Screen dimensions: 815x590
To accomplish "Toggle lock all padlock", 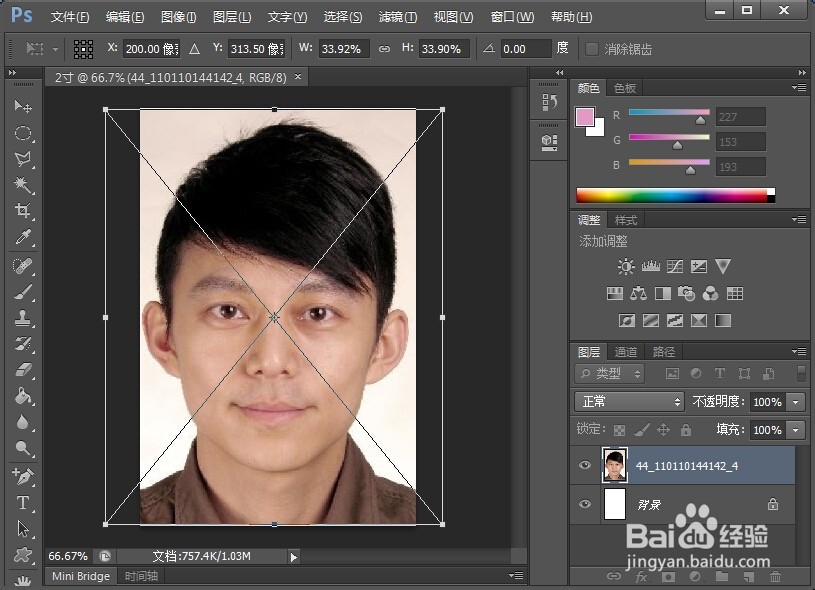I will pos(686,430).
